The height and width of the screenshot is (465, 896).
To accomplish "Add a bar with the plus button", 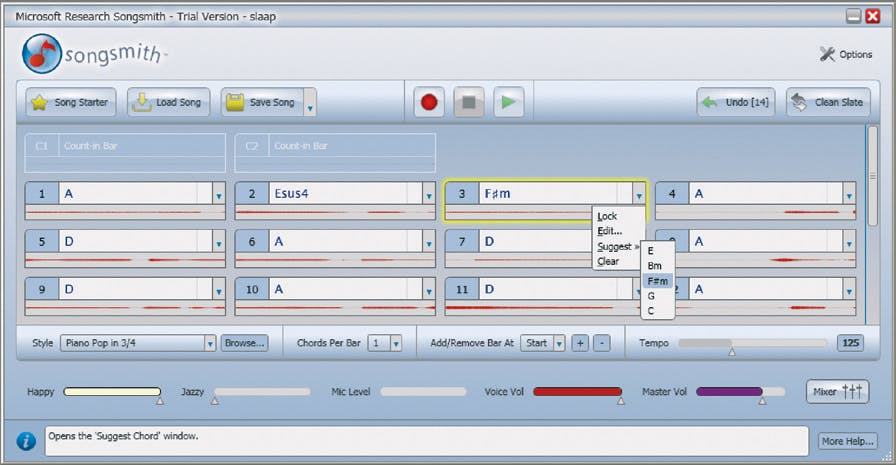I will (x=580, y=343).
